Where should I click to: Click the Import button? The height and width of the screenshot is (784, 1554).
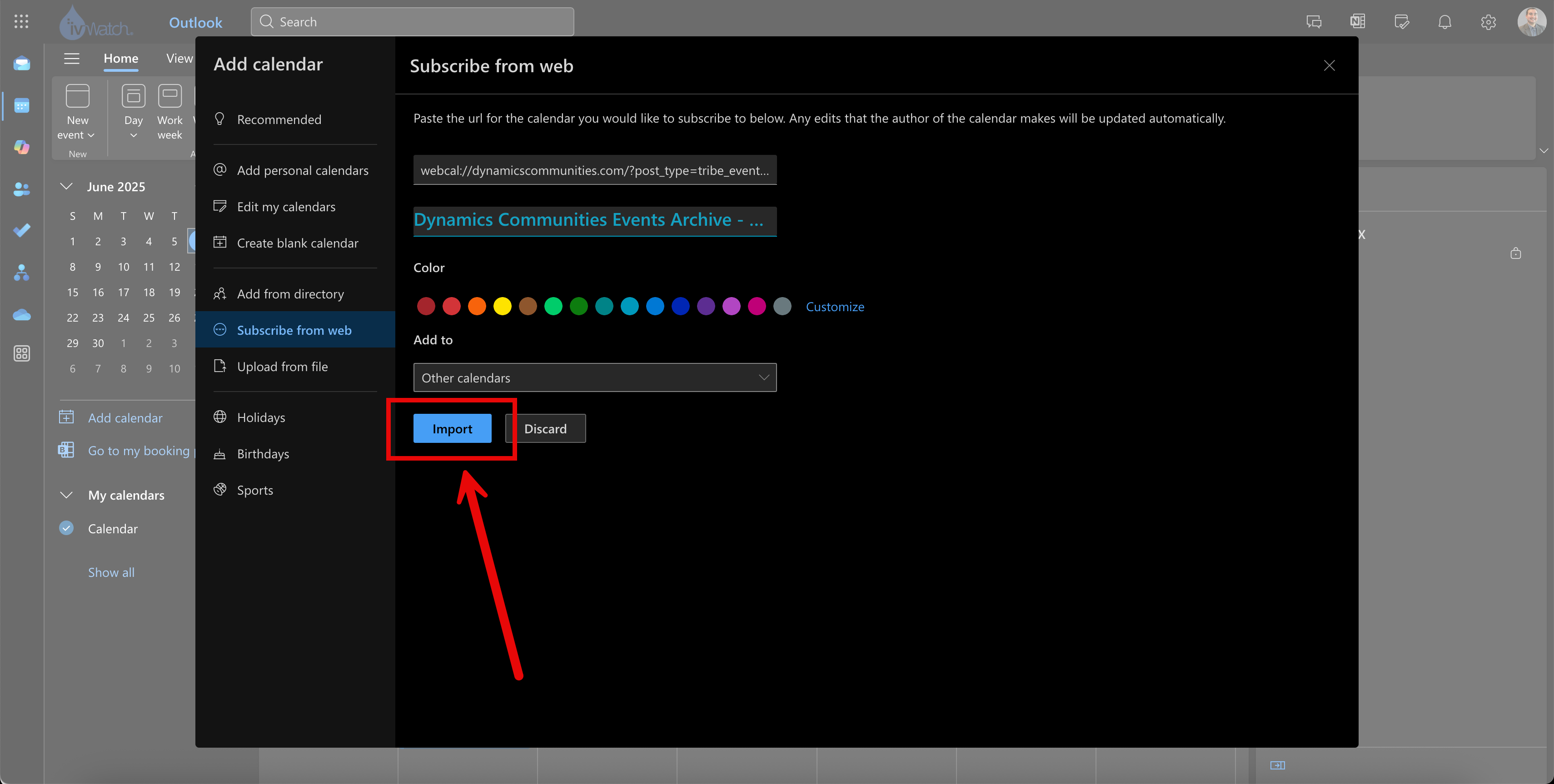[x=453, y=428]
